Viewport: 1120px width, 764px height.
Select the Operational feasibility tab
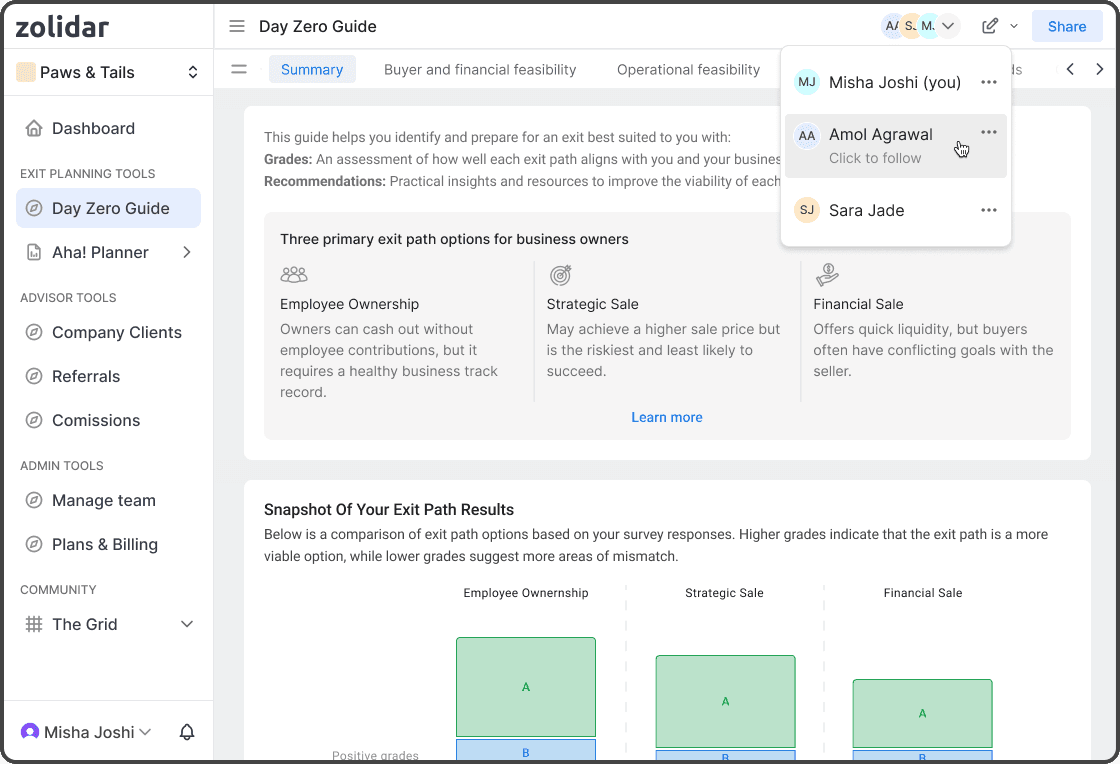point(688,70)
